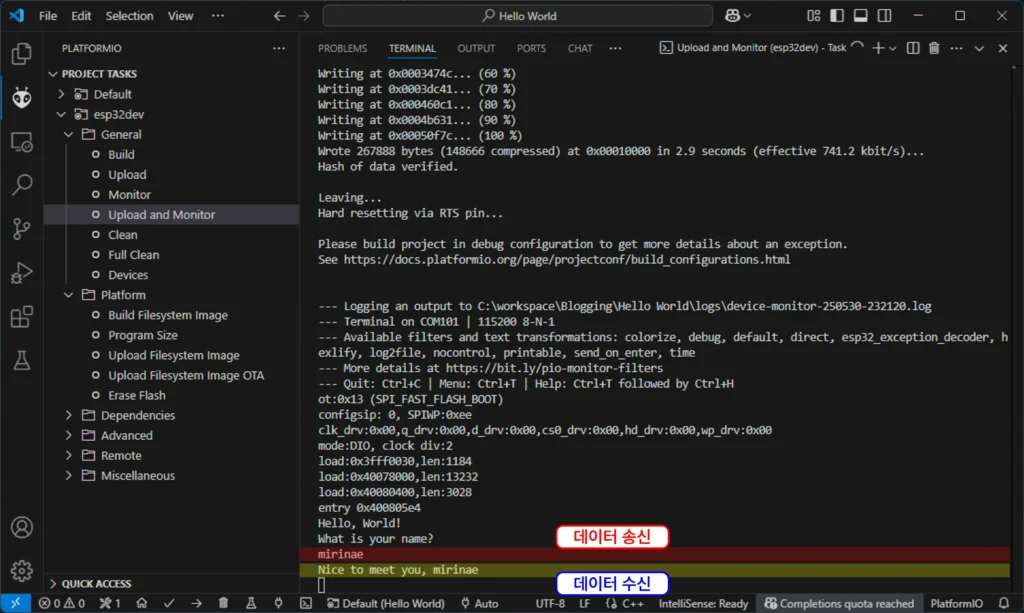Screen dimensions: 1024x613
Task: Click the Copilot icon in title bar
Action: coord(732,16)
